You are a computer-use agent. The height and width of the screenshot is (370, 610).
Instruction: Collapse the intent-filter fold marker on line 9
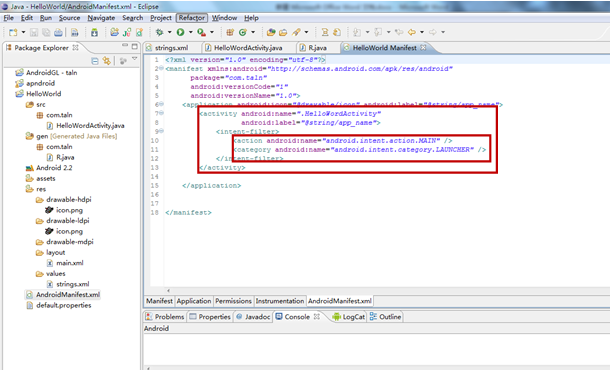pos(161,131)
